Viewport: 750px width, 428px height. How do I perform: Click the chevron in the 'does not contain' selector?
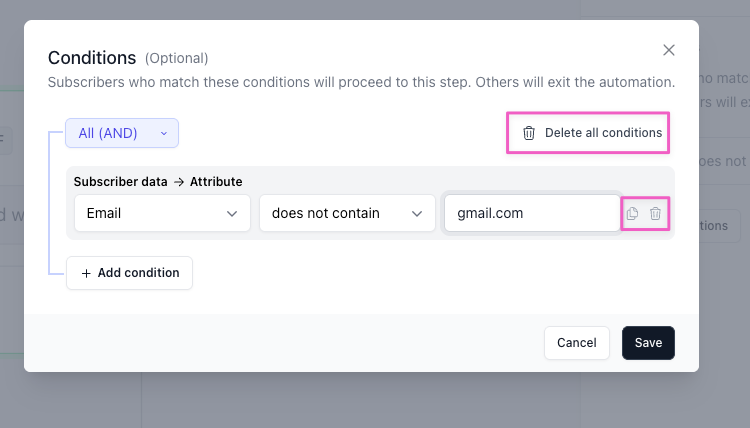point(417,213)
